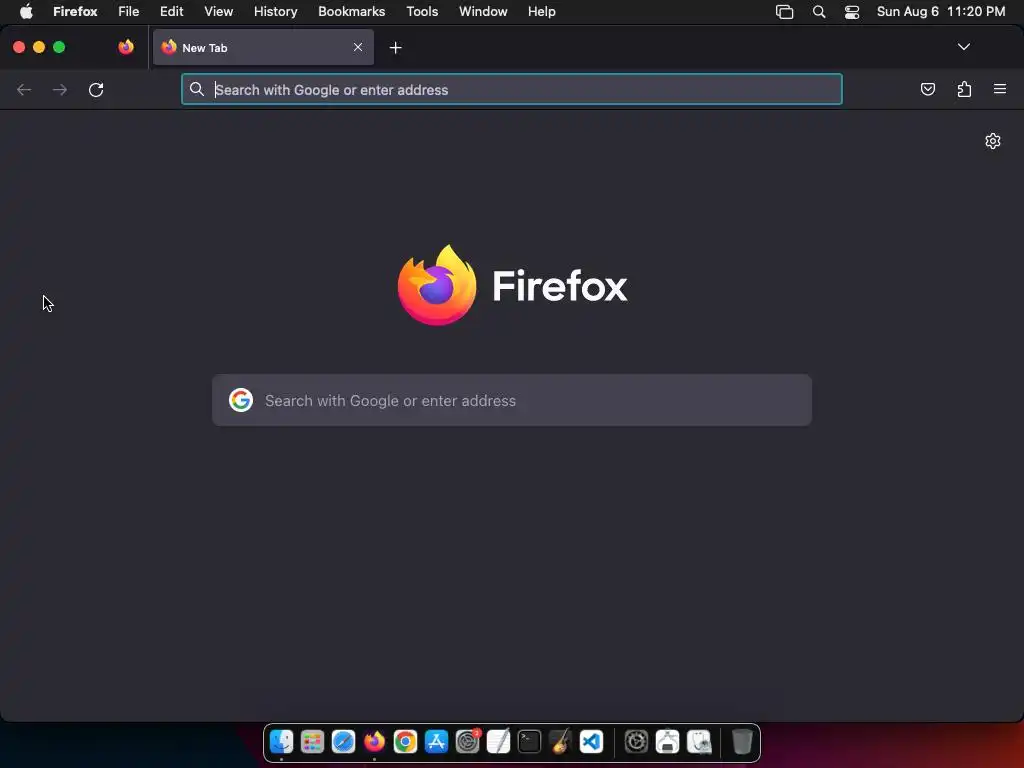Viewport: 1024px width, 768px height.
Task: Open the dark gear icon in Dock
Action: click(x=636, y=741)
